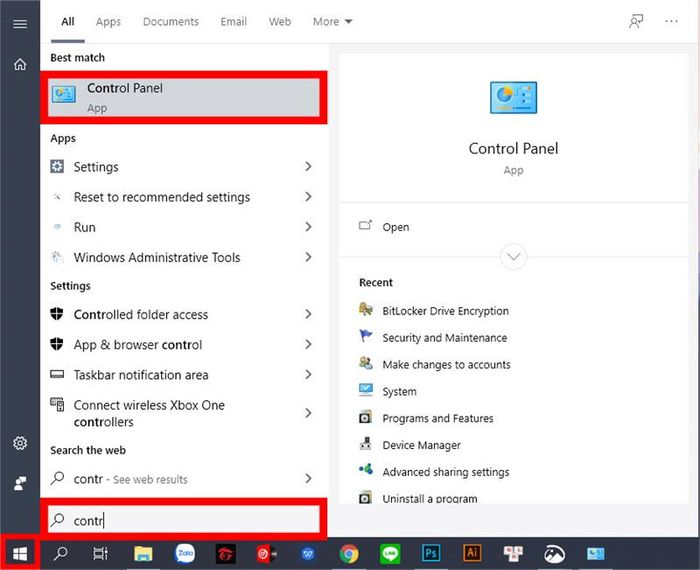Viewport: 700px width, 570px height.
Task: Open Zalo app from taskbar
Action: click(x=184, y=553)
